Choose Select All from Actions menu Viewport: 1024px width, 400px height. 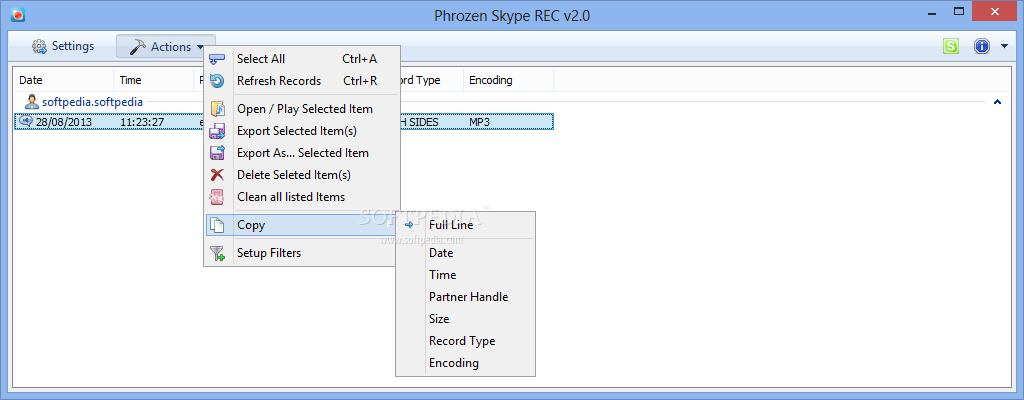coord(302,59)
